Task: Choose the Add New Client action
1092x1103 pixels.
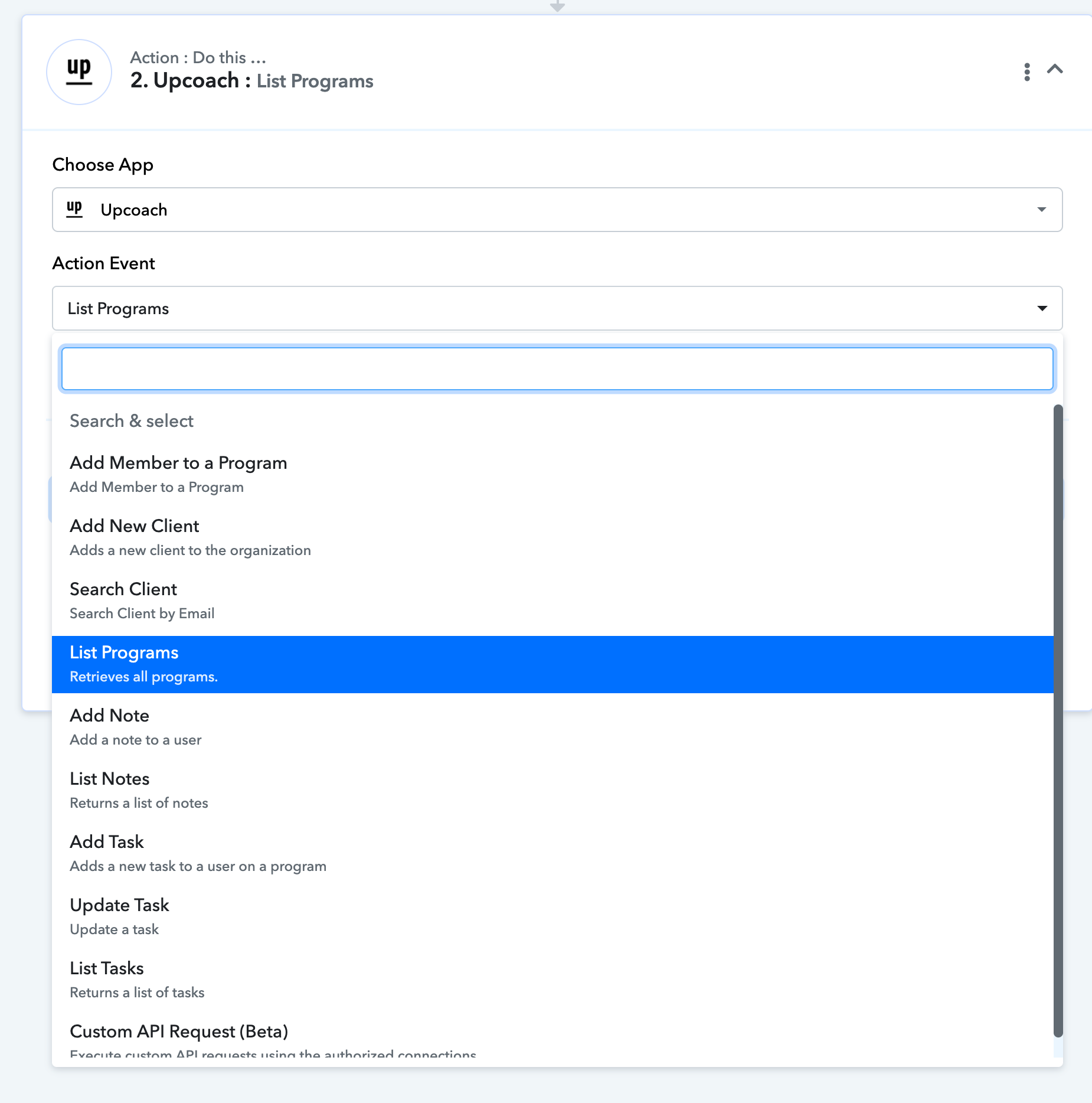Action: tap(552, 538)
